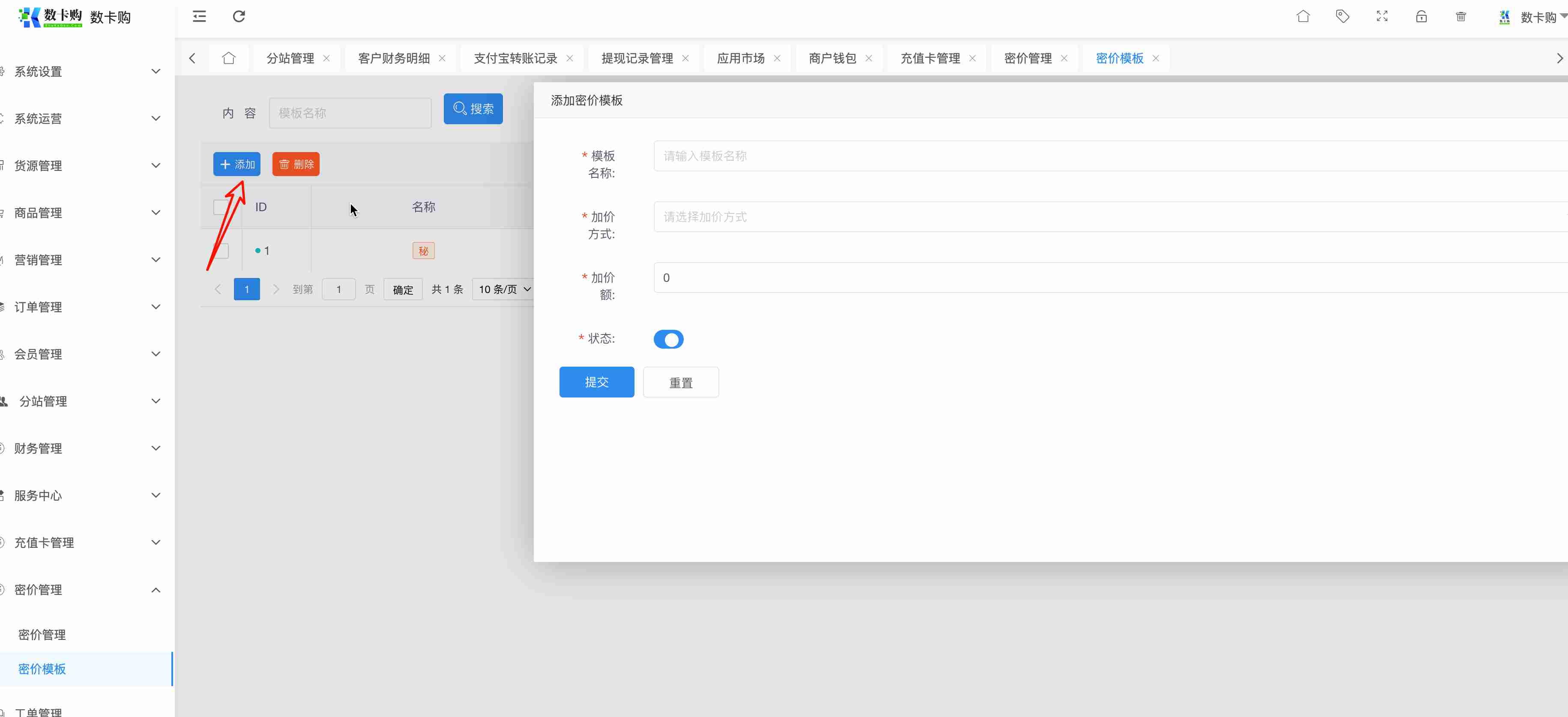Toggle the 状态 status switch off
This screenshot has width=1568, height=717.
[668, 339]
